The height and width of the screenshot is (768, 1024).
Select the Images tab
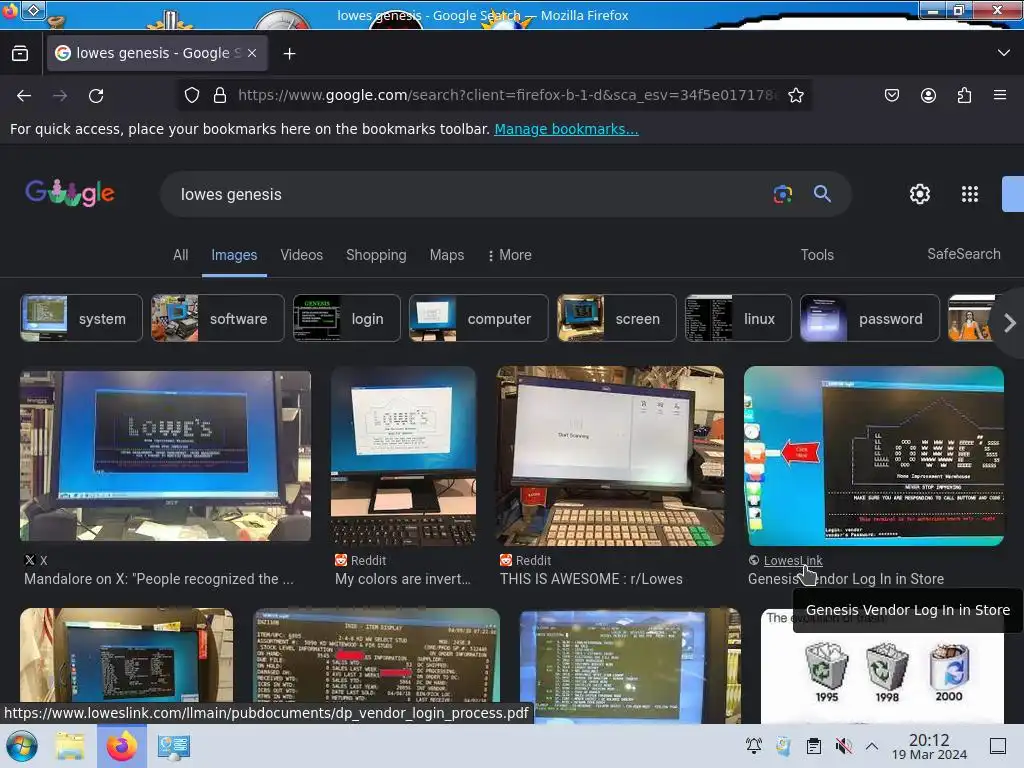pos(234,255)
